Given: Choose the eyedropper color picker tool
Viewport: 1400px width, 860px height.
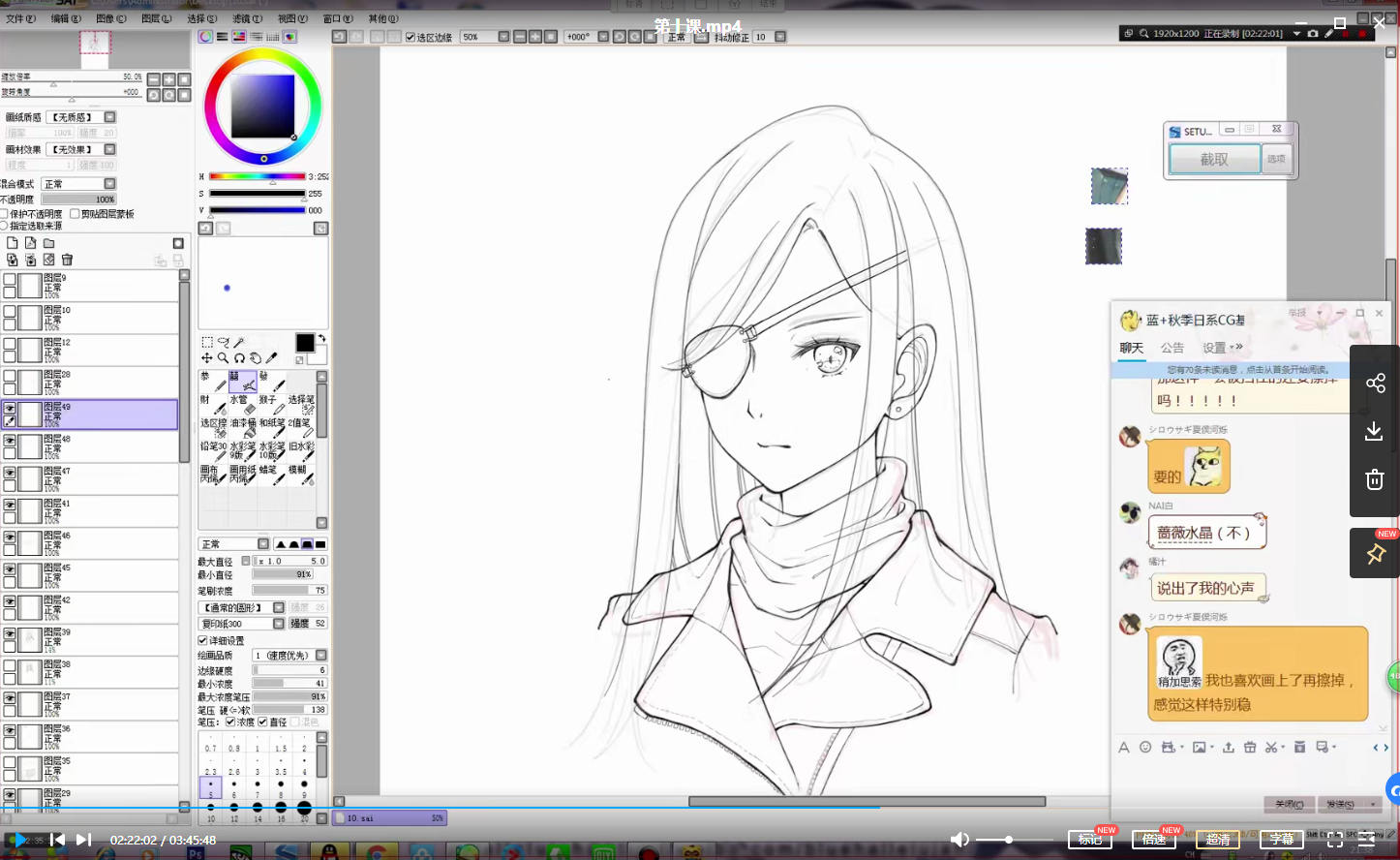Looking at the screenshot, I should click(x=272, y=358).
